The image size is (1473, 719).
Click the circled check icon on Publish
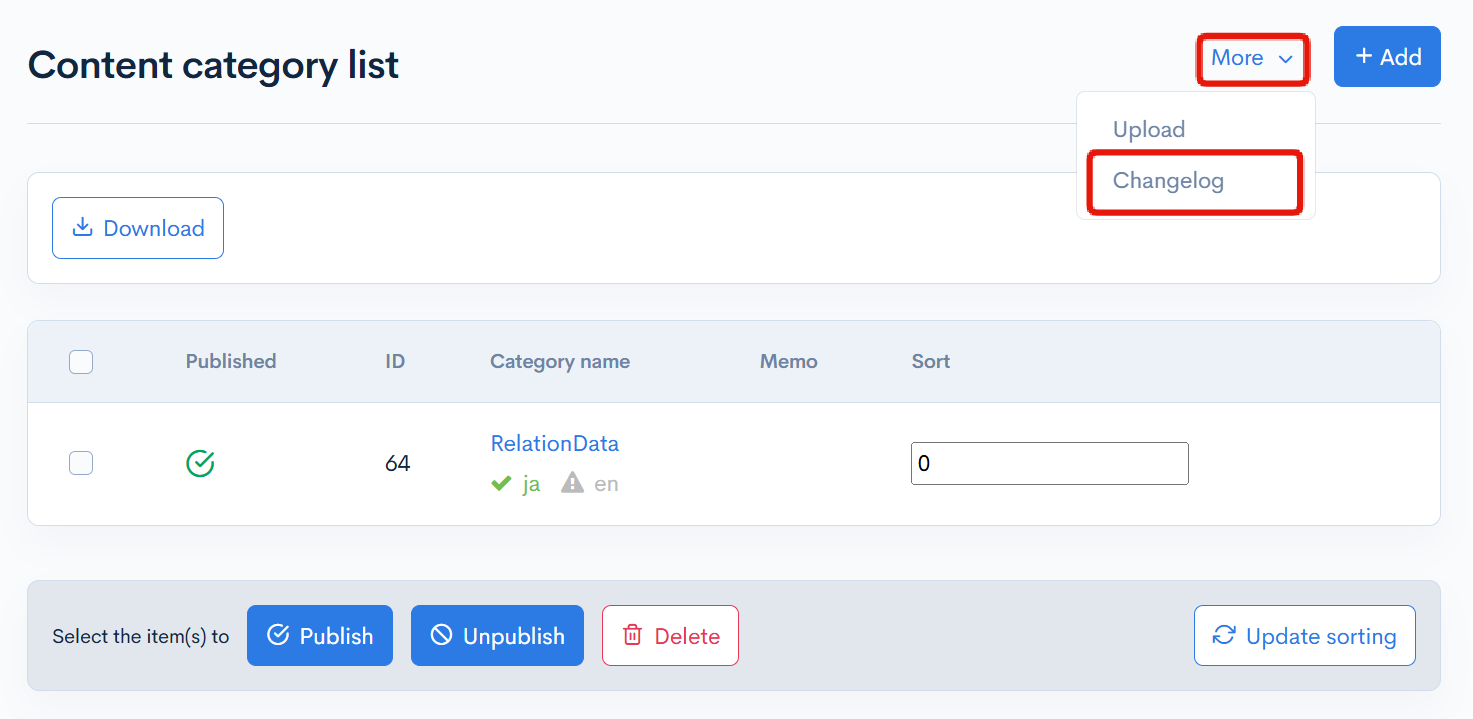tap(278, 636)
